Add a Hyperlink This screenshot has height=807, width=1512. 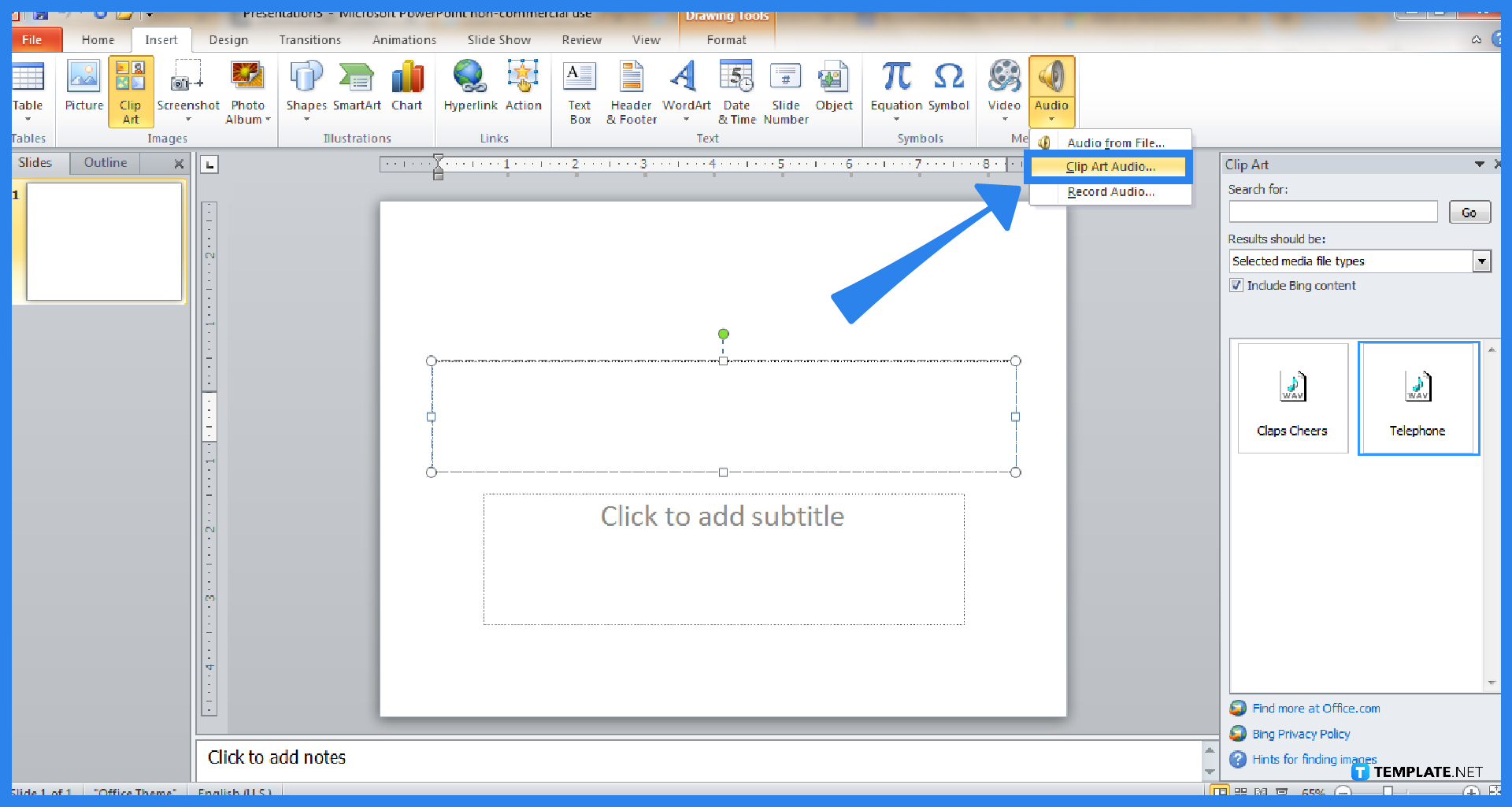(x=469, y=88)
